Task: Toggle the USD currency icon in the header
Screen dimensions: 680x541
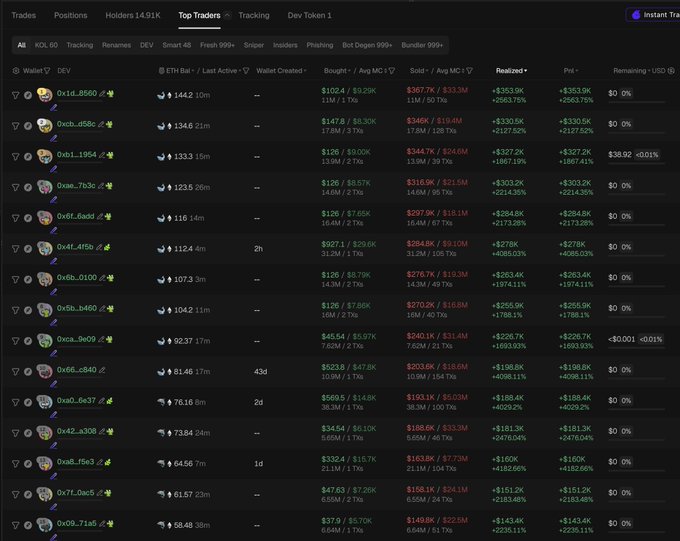Action: click(671, 71)
